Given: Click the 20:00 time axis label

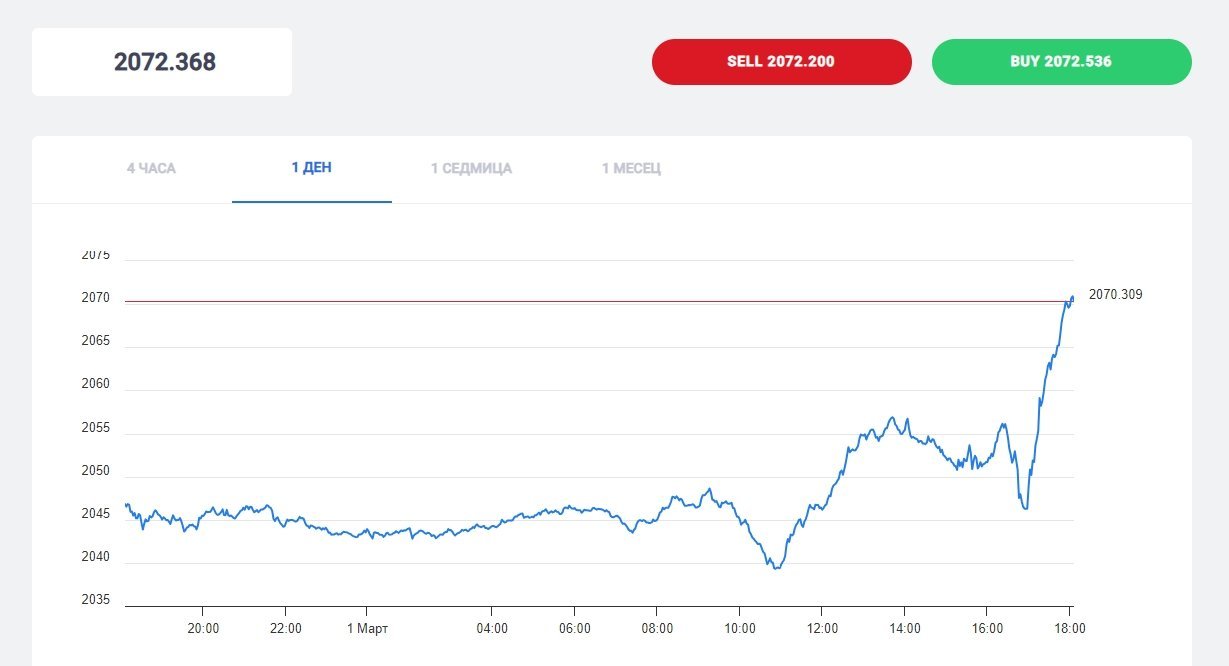Looking at the screenshot, I should click(x=203, y=629).
